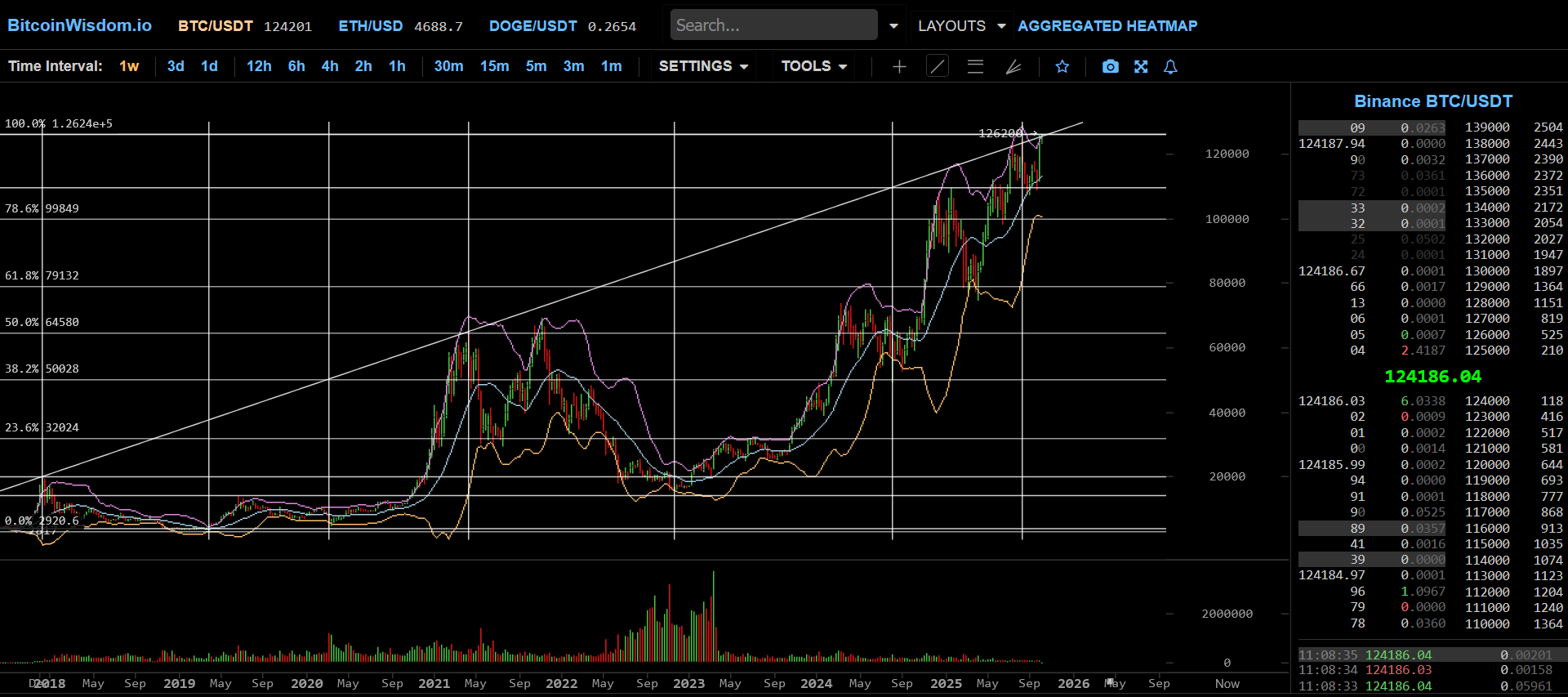Add chart to favorites with star icon
Image resolution: width=1568 pixels, height=697 pixels.
point(1062,67)
